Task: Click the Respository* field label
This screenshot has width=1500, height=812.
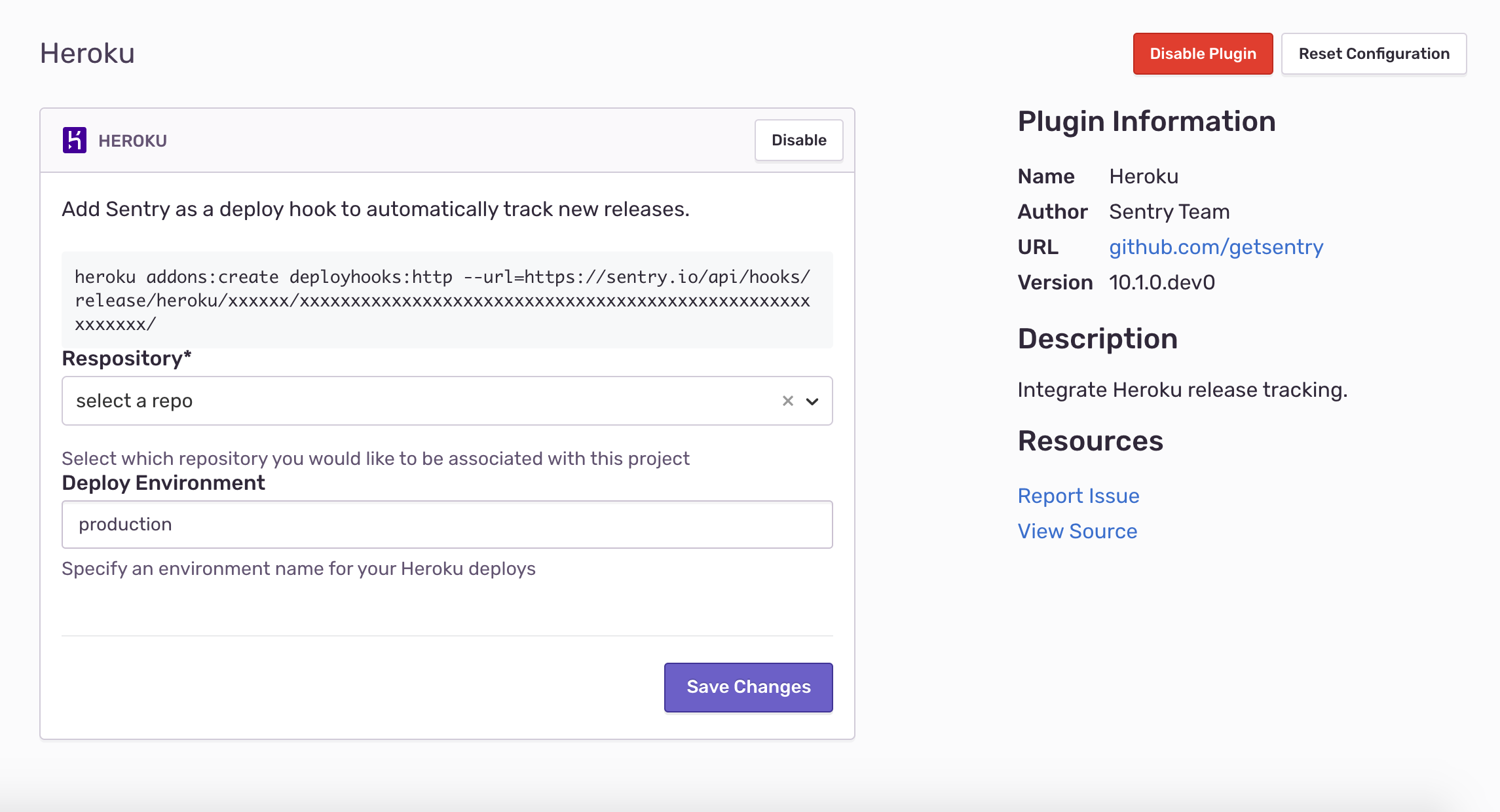Action: [x=126, y=358]
